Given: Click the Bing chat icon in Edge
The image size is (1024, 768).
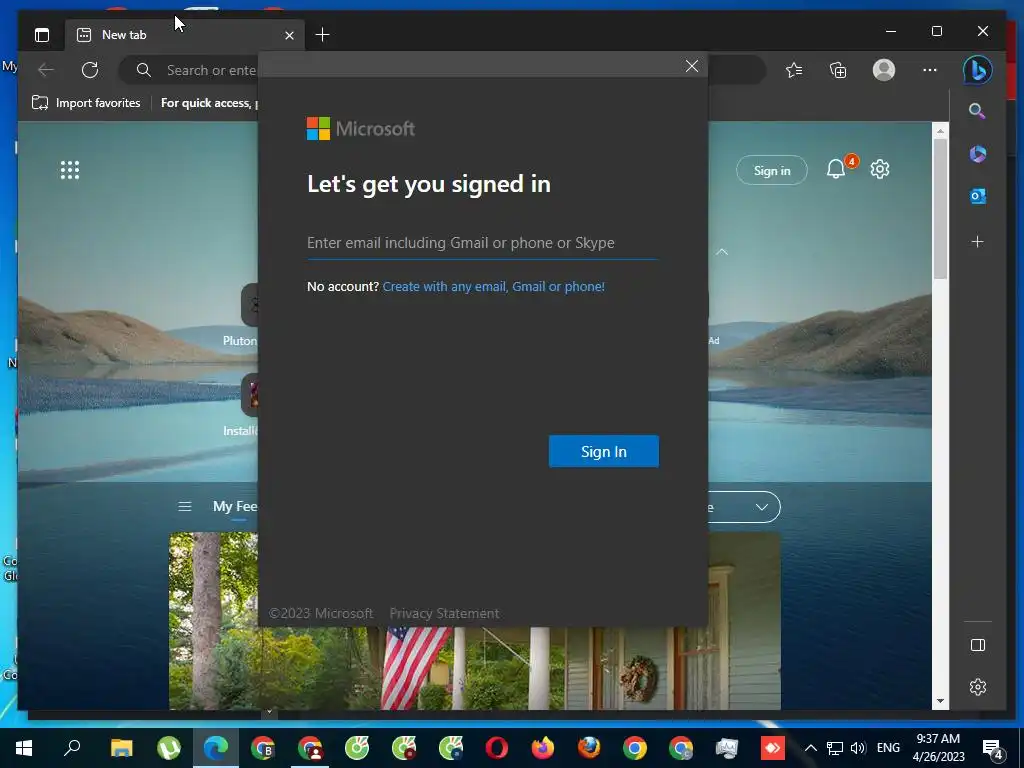Looking at the screenshot, I should [978, 70].
